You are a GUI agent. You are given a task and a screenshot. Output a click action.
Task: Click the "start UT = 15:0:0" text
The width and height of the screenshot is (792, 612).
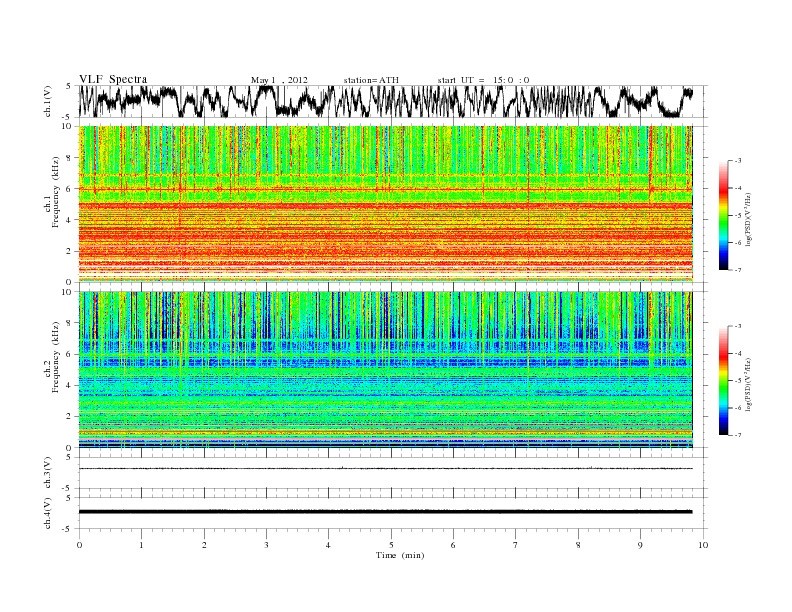tap(483, 80)
